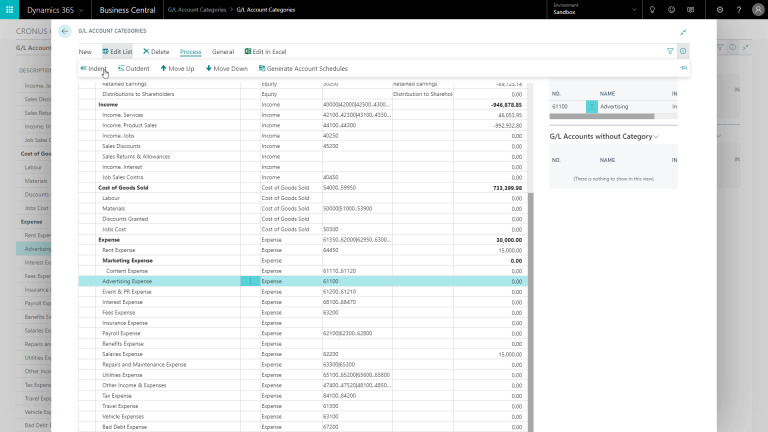Click the pin action bar icon

click(x=683, y=68)
